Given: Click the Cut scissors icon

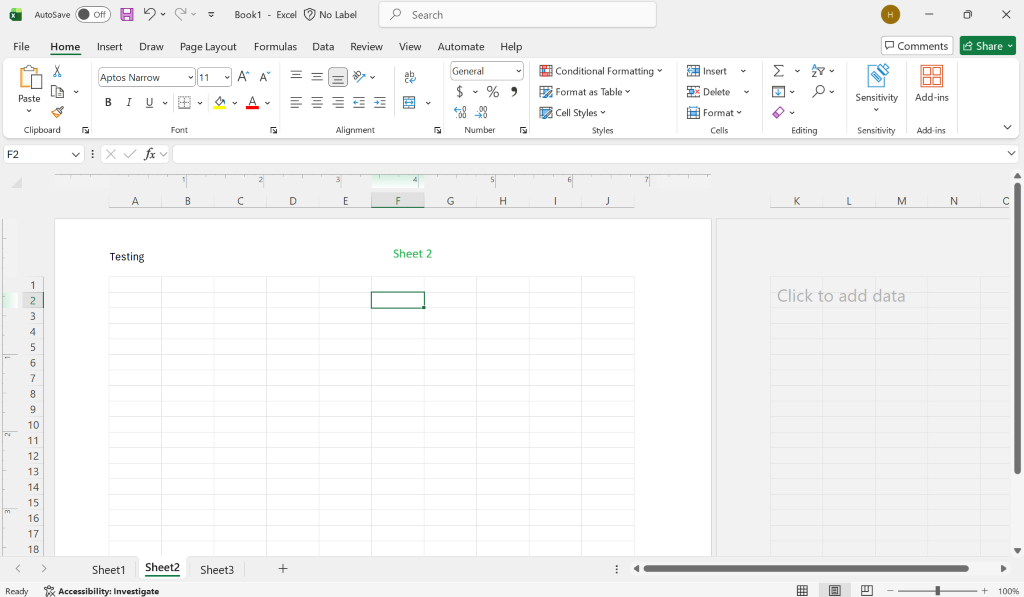Looking at the screenshot, I should tap(57, 71).
